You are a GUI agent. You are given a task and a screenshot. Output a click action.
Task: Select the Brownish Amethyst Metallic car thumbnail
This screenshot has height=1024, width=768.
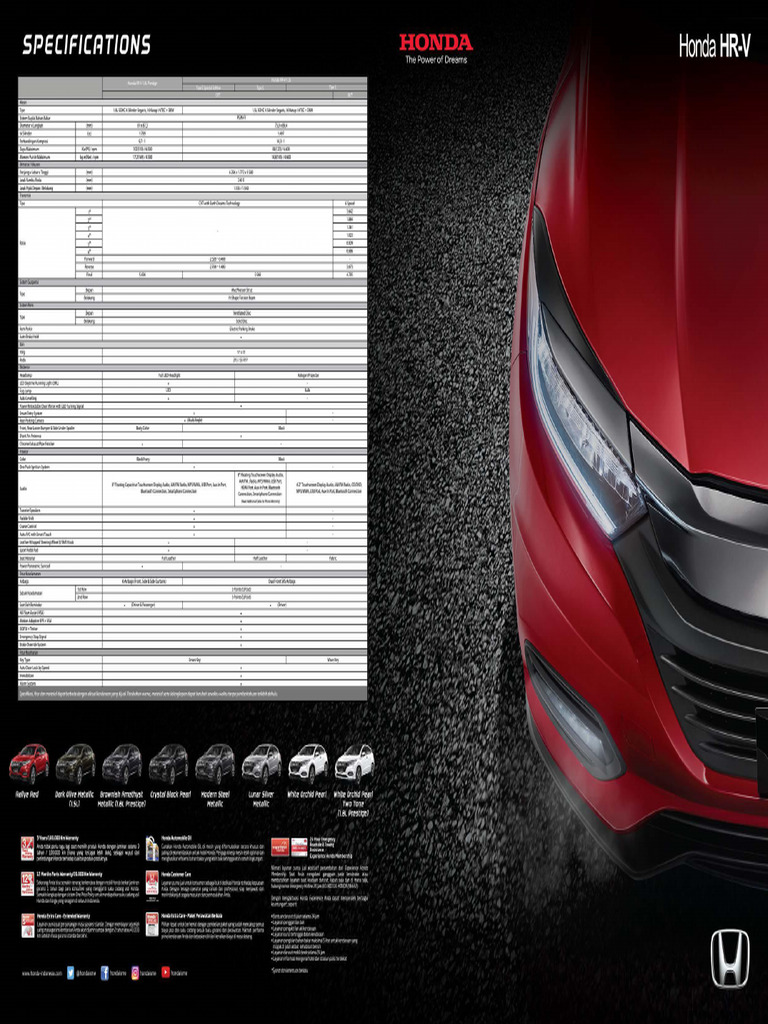click(121, 764)
